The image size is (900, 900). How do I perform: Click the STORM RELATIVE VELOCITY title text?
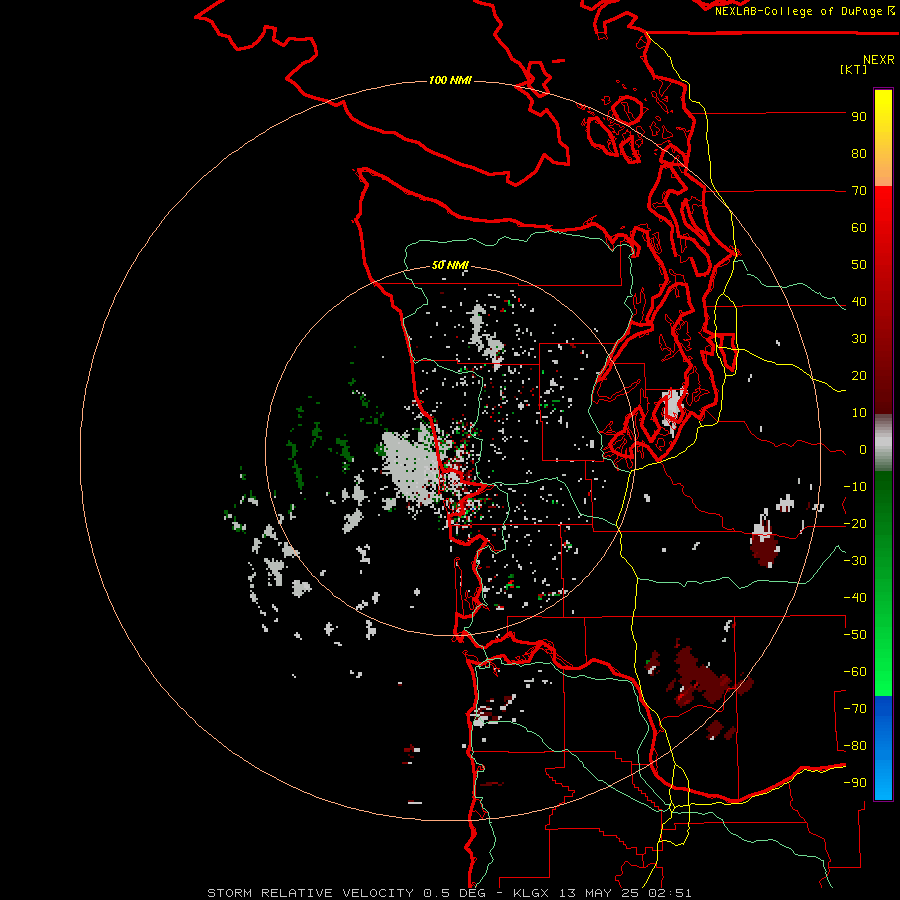(x=311, y=893)
